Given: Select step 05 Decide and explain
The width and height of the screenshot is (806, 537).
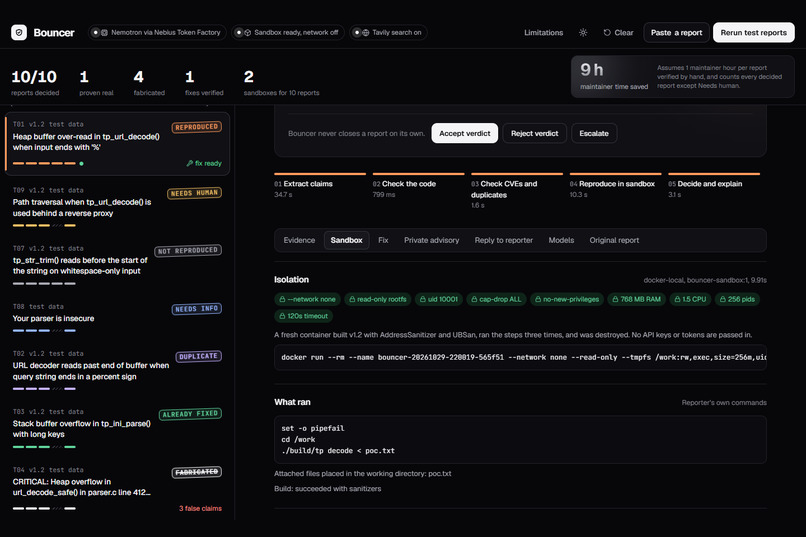Looking at the screenshot, I should (x=714, y=186).
